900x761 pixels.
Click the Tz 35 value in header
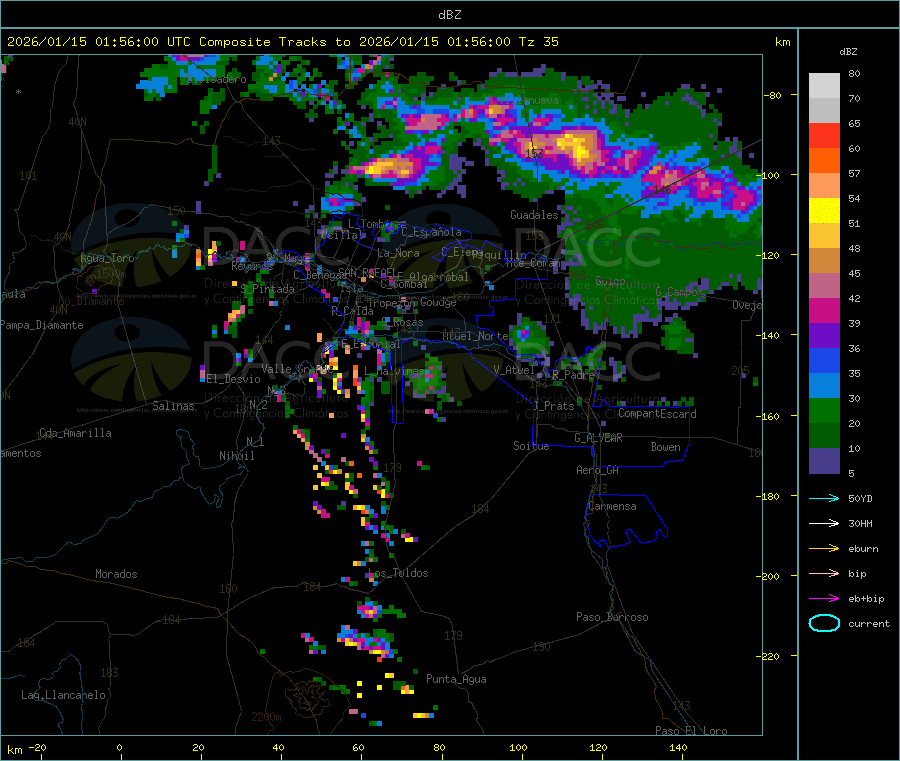point(538,42)
